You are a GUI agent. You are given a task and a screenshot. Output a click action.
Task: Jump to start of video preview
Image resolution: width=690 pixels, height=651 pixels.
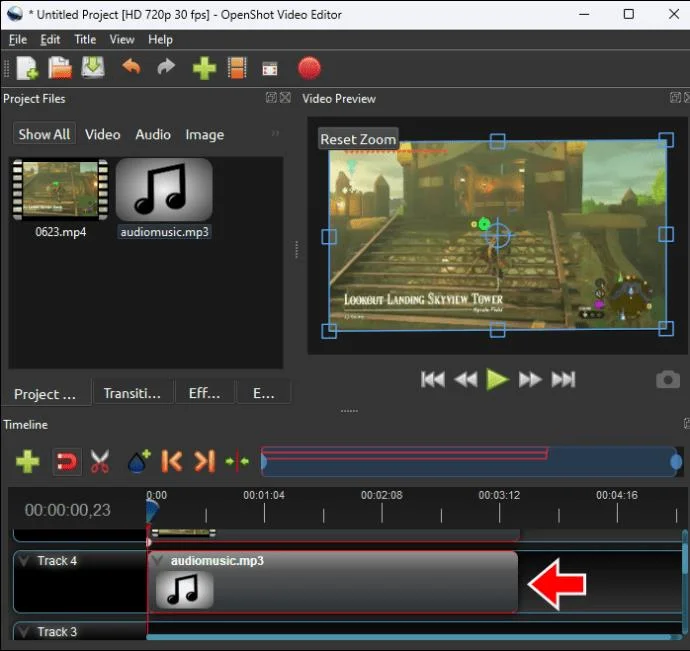[x=433, y=379]
